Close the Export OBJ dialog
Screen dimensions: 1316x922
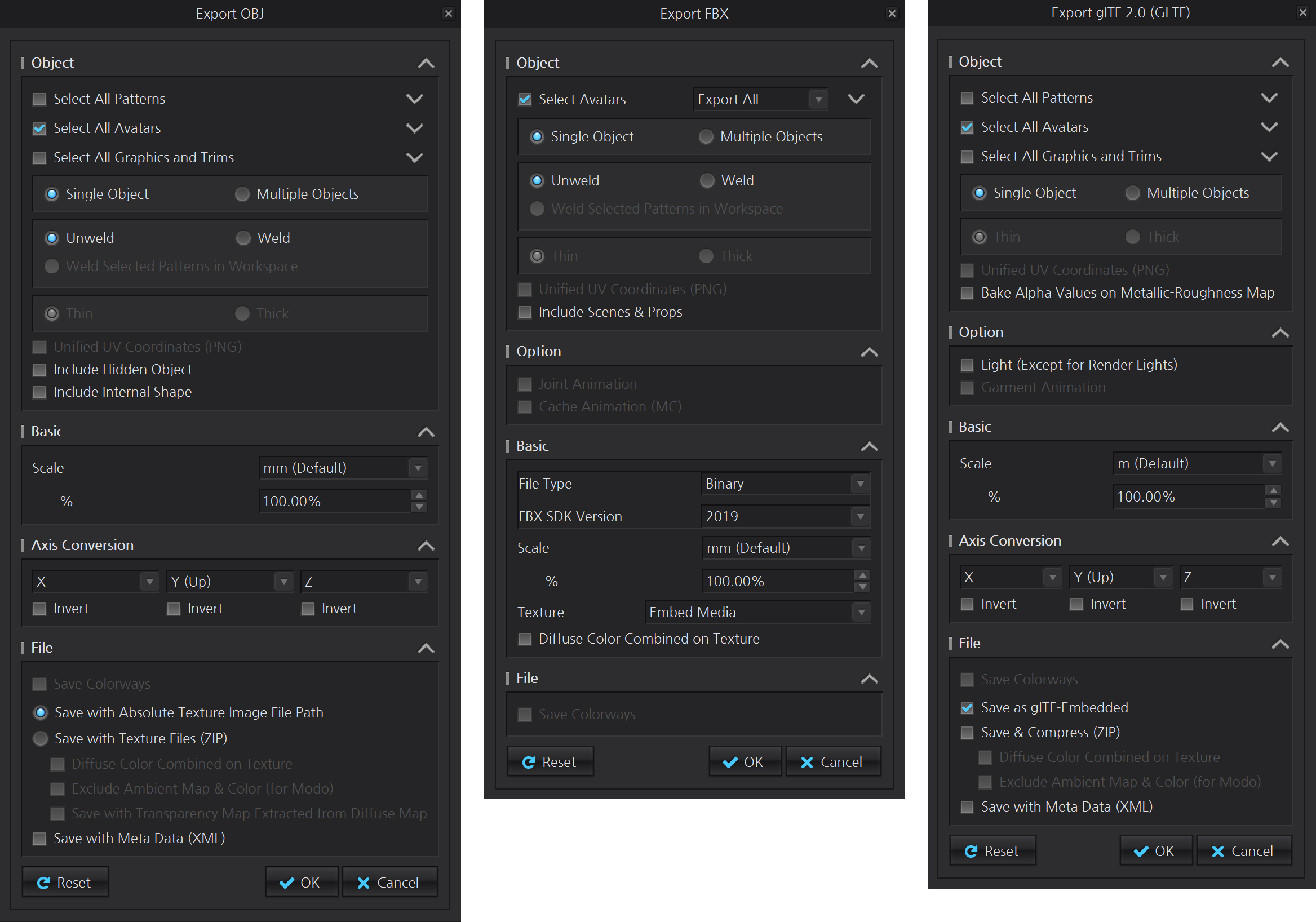click(448, 13)
